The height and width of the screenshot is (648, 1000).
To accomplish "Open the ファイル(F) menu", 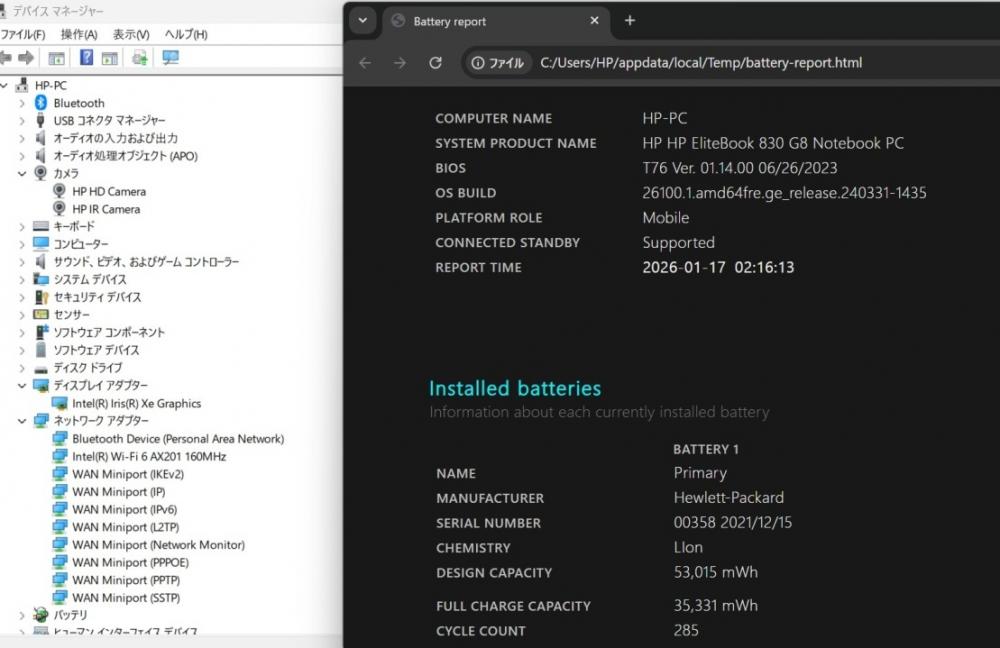I will (x=22, y=35).
